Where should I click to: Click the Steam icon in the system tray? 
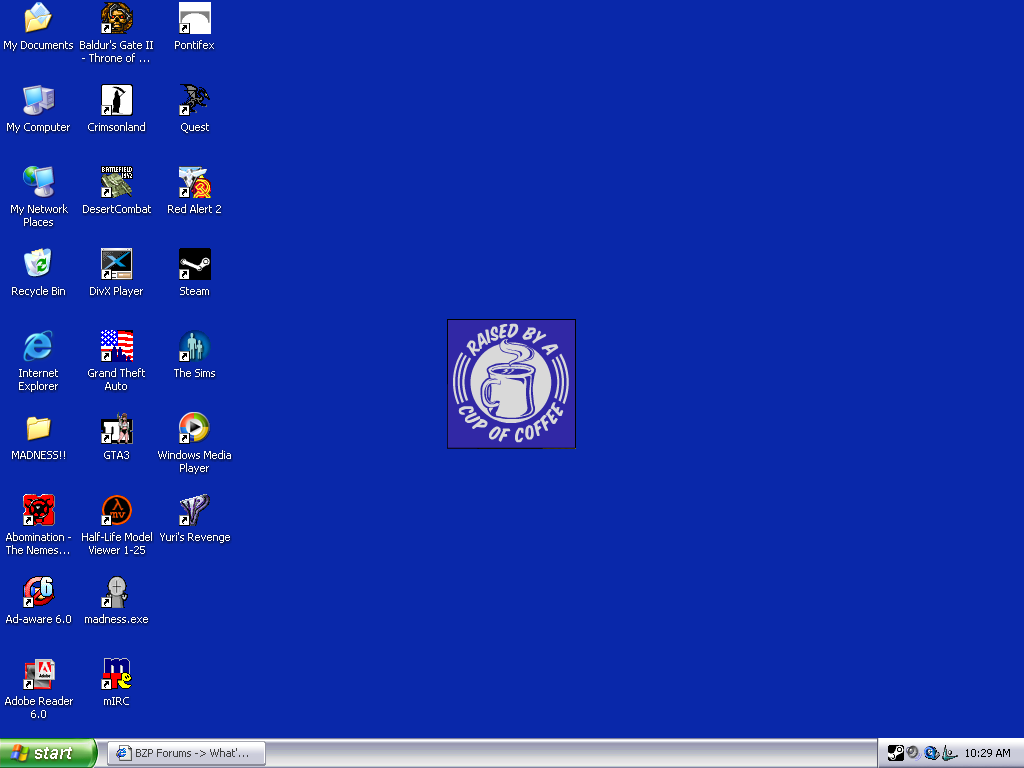895,753
